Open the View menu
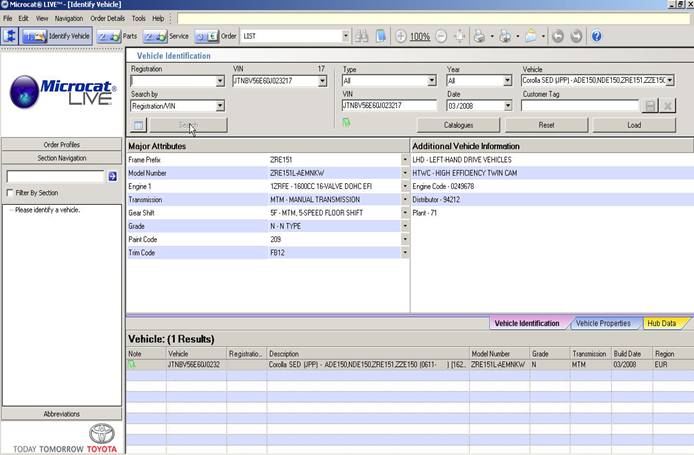Viewport: 694px width, 455px height. [x=42, y=19]
